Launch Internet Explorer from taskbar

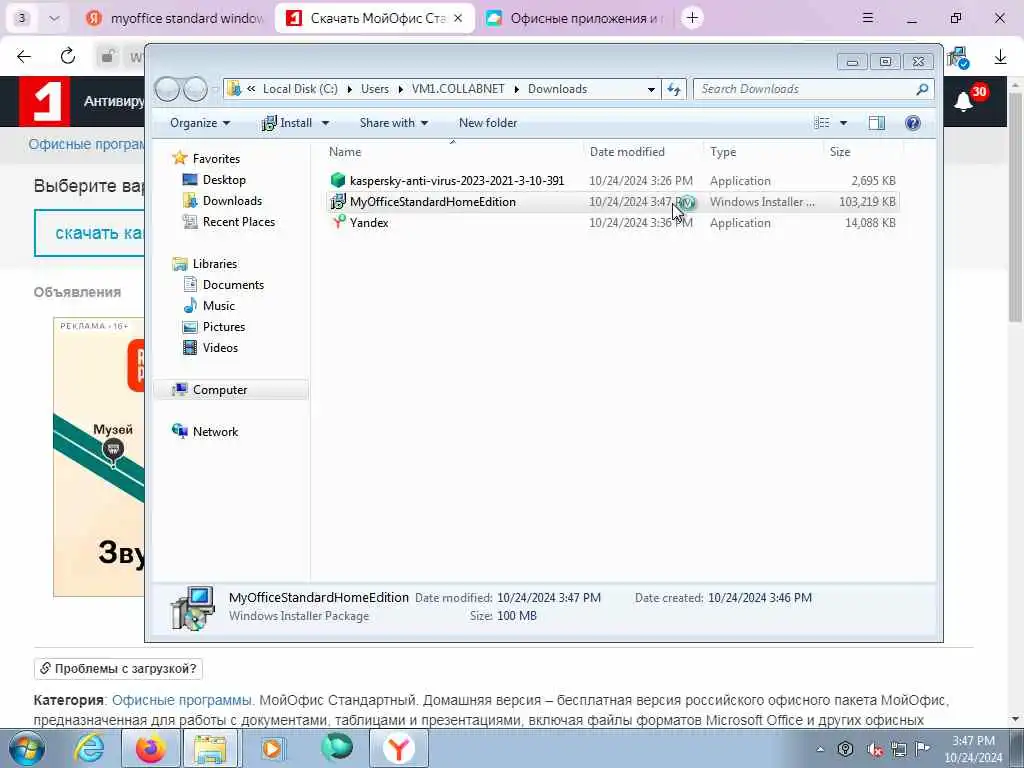[x=89, y=748]
